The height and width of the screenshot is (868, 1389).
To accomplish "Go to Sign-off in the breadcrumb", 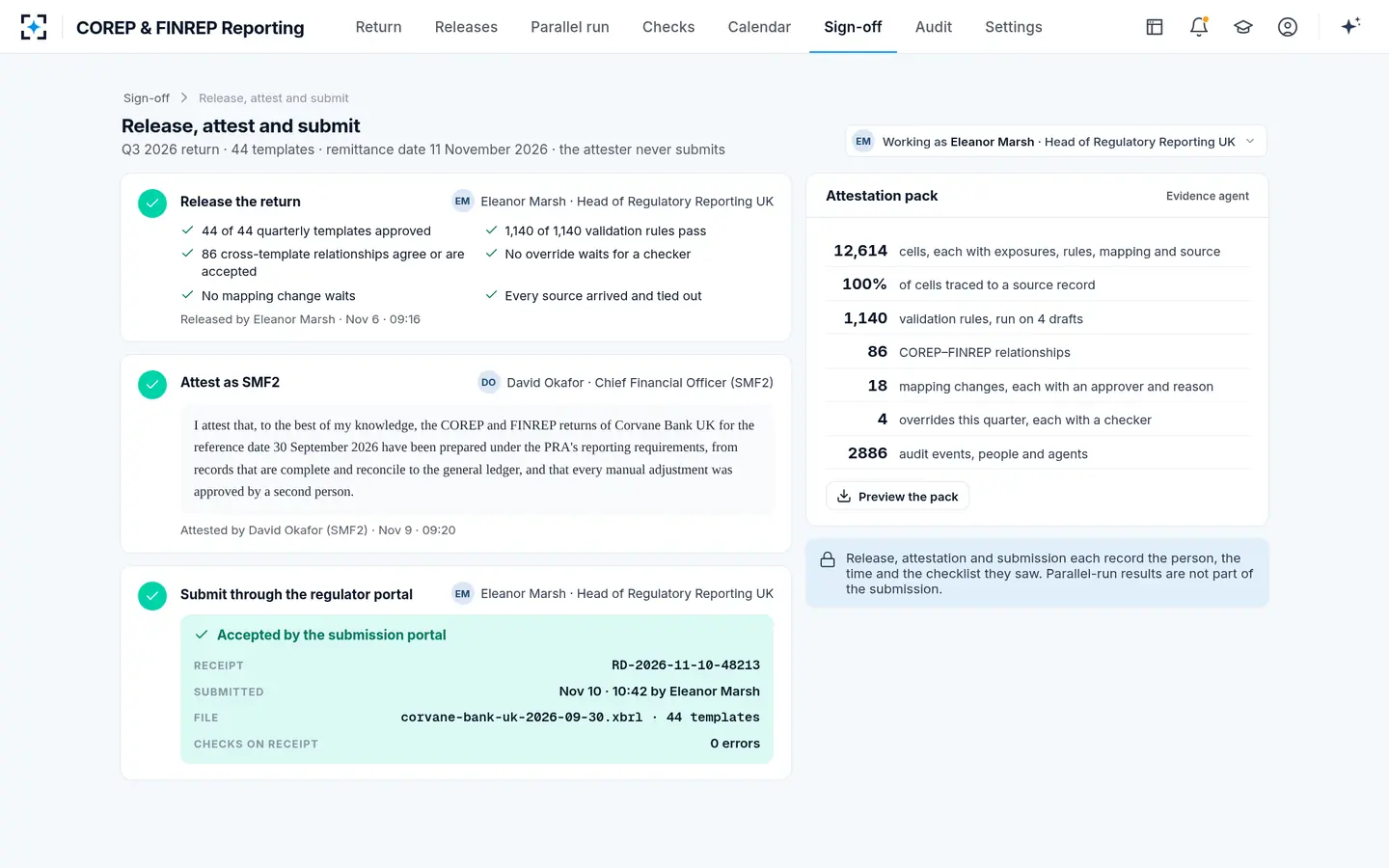I will pyautogui.click(x=147, y=98).
